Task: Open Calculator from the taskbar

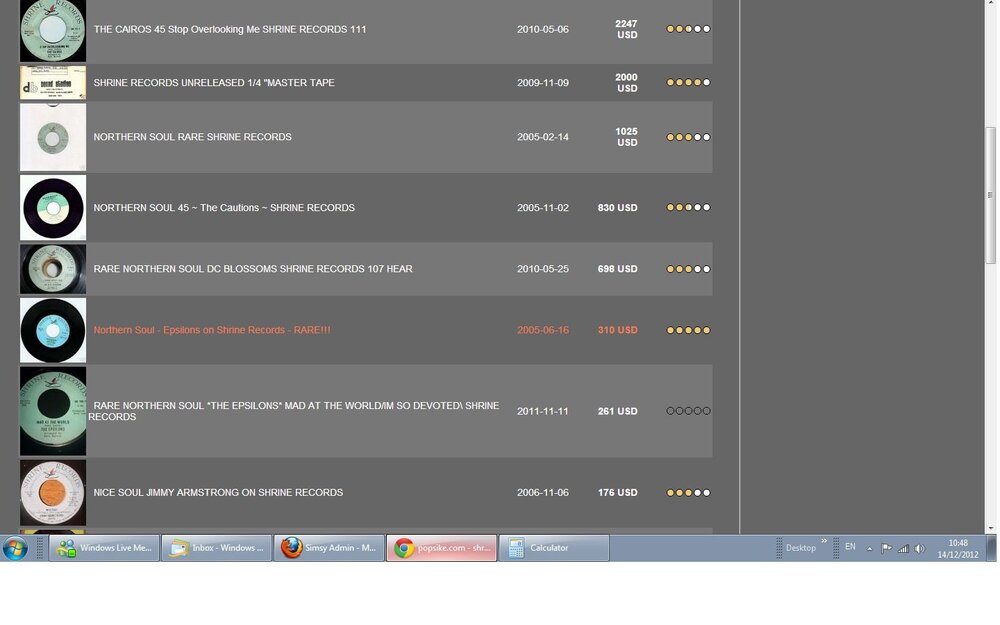Action: [554, 548]
